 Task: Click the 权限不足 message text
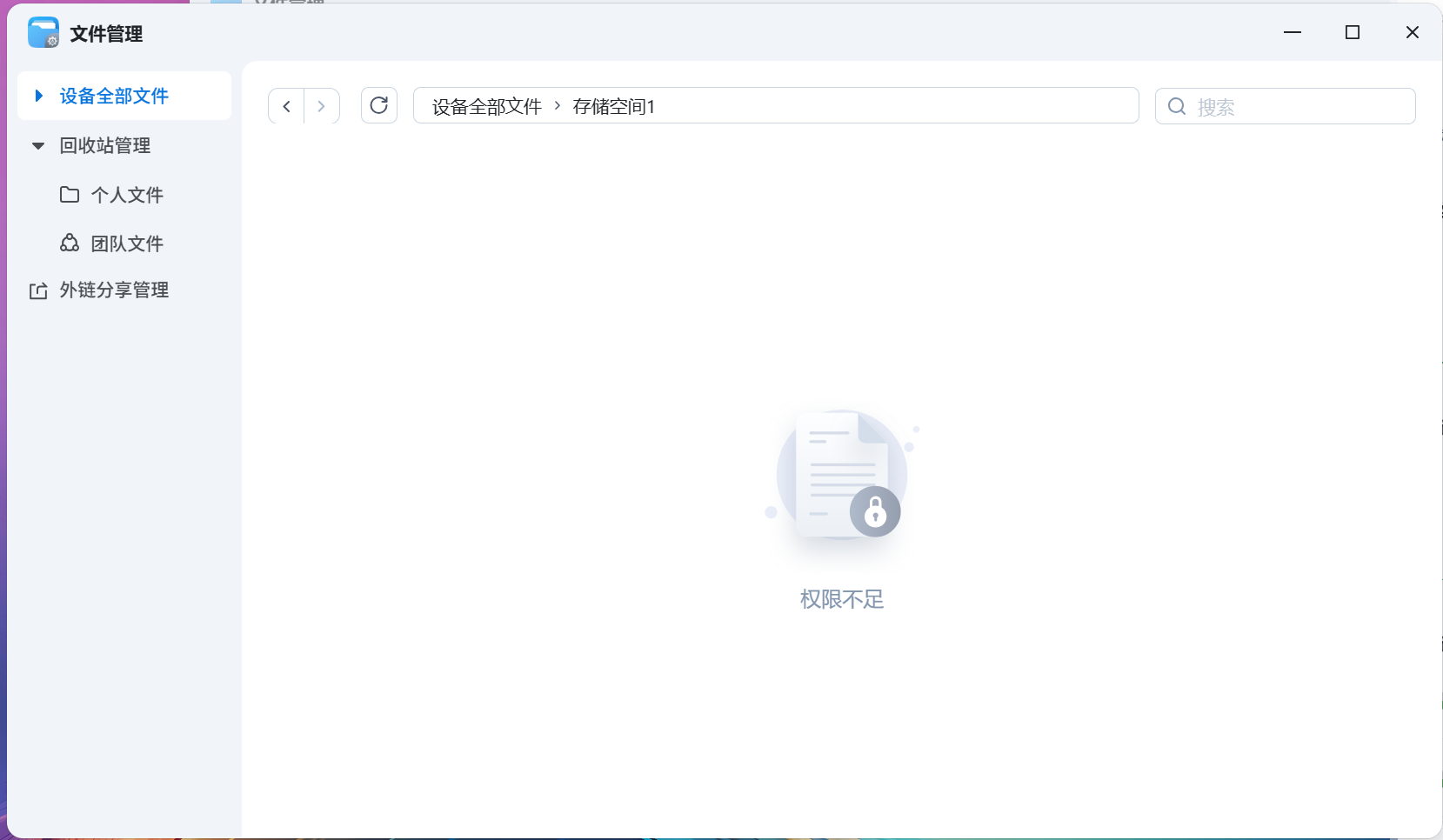(x=842, y=599)
